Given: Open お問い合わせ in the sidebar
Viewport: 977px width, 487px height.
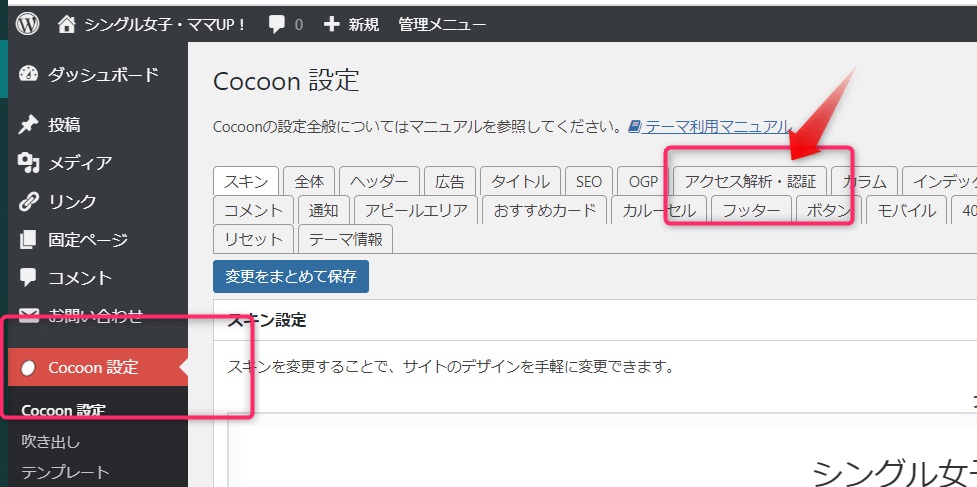Looking at the screenshot, I should 95,316.
